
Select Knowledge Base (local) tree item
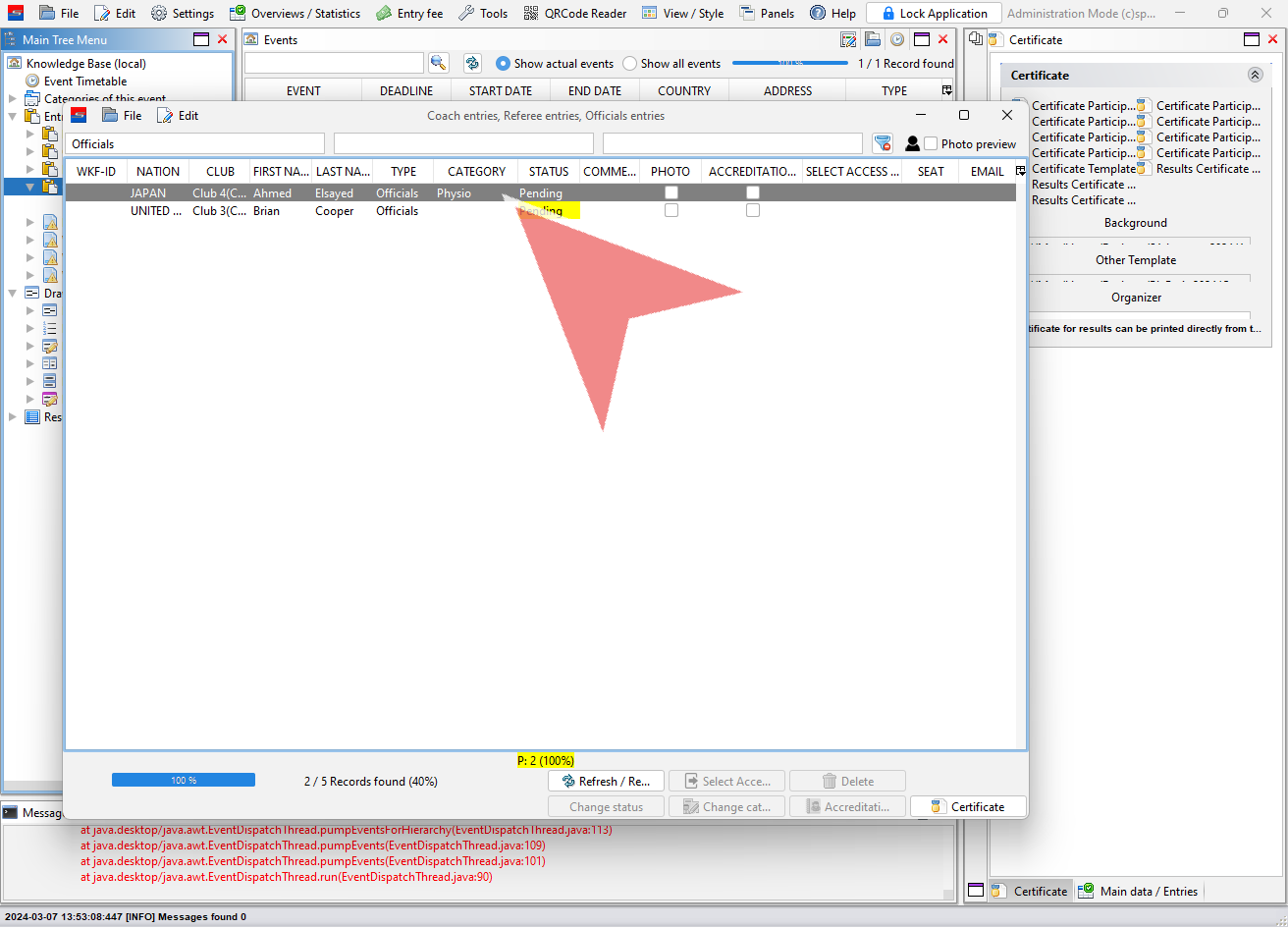point(85,63)
